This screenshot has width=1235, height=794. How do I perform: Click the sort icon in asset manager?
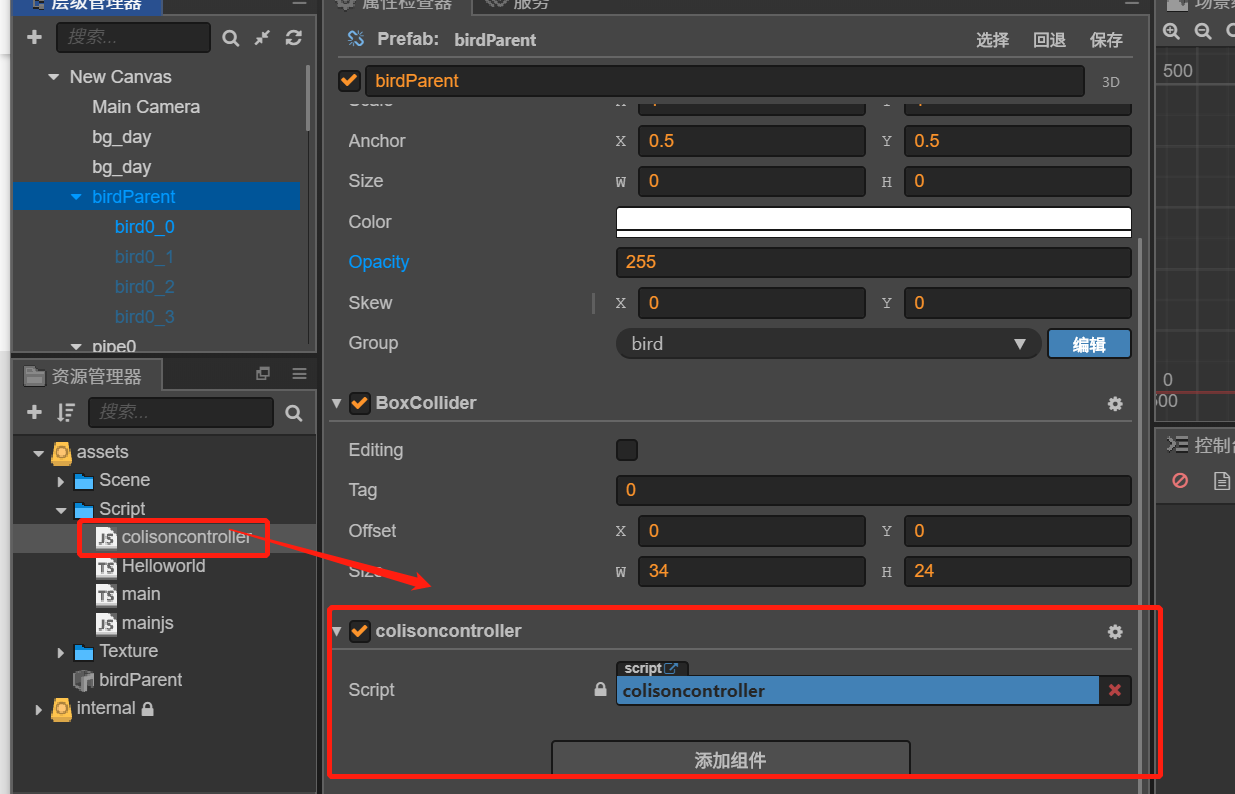click(x=66, y=412)
